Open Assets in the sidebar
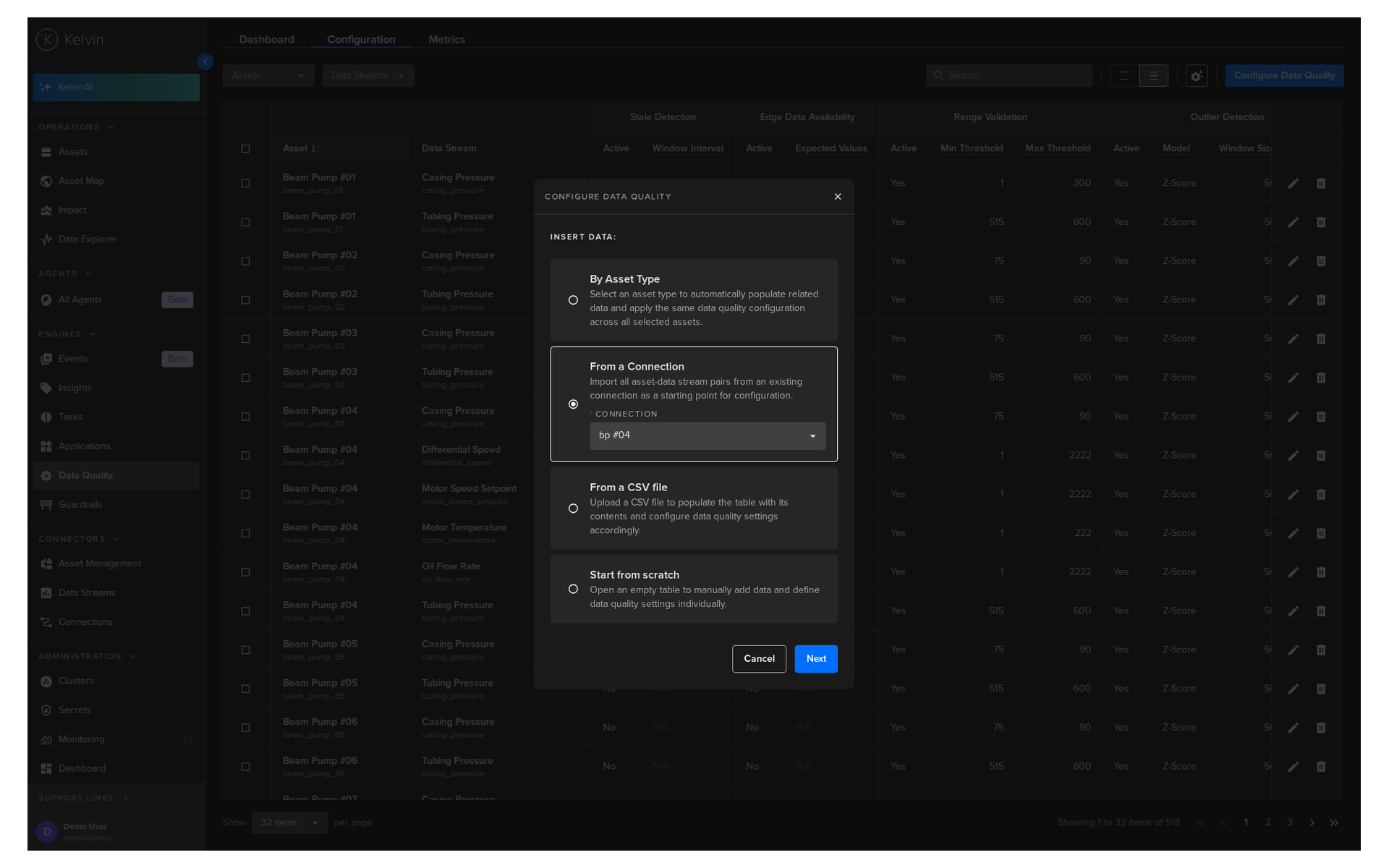The height and width of the screenshot is (868, 1389). click(x=116, y=152)
